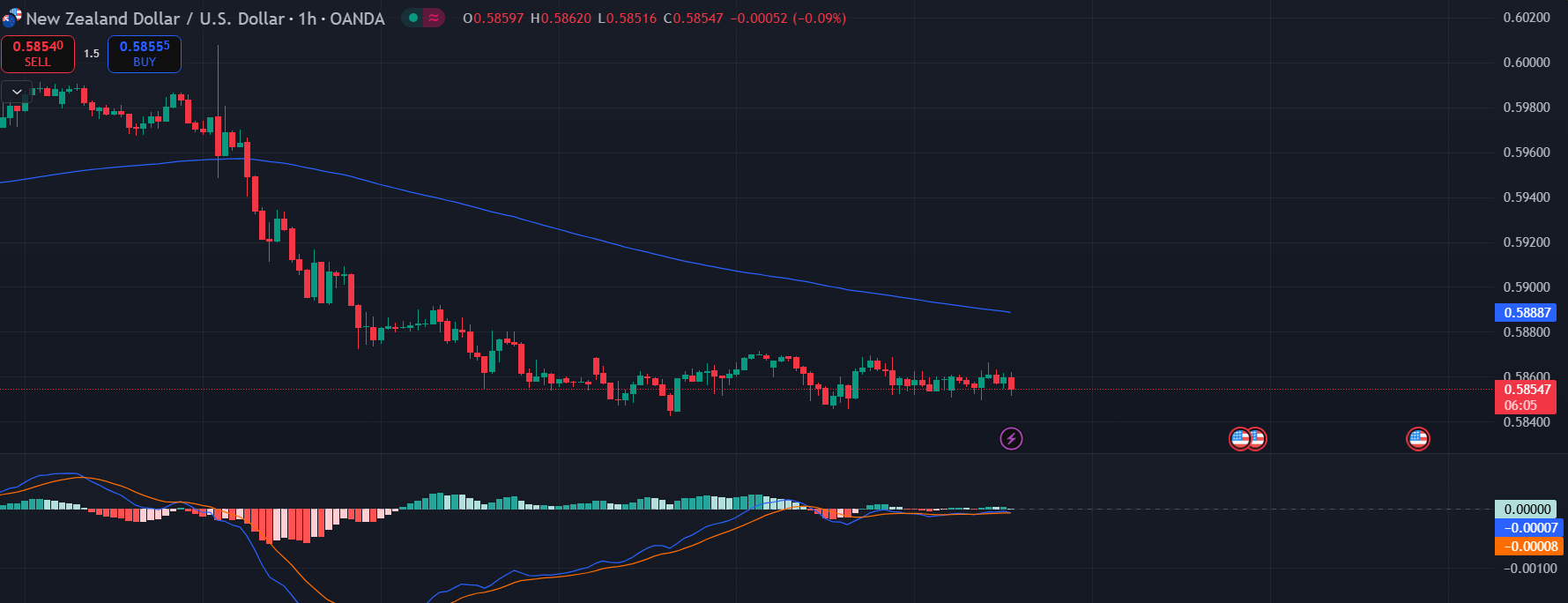Click the high price value 0.58620
The width and height of the screenshot is (1568, 603).
click(566, 19)
